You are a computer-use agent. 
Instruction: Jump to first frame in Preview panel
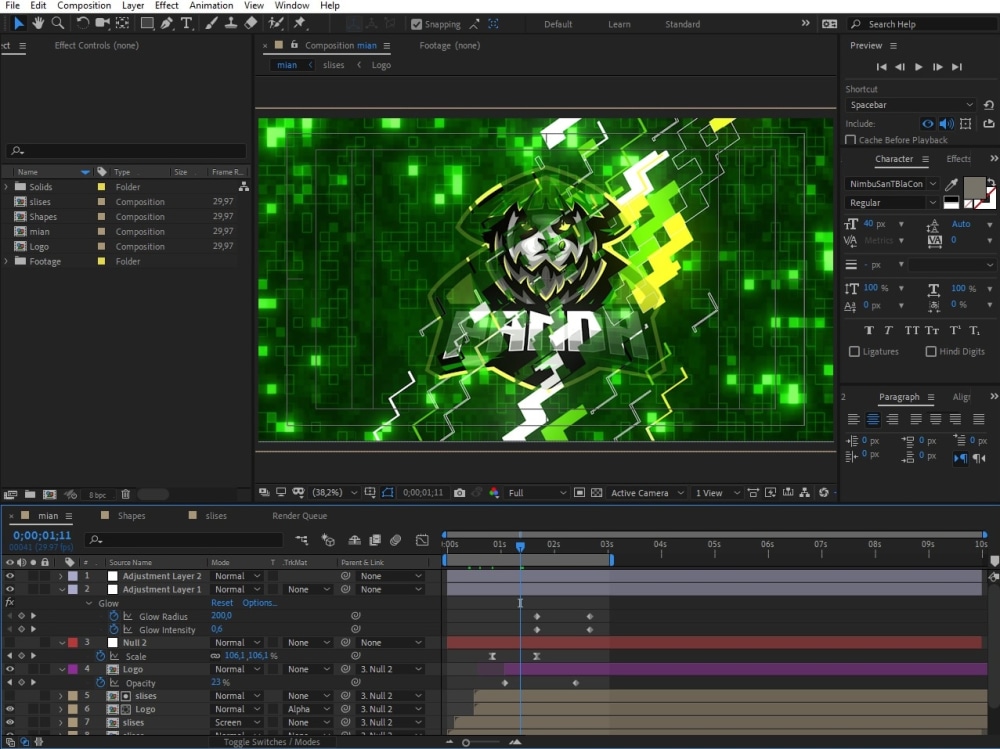click(x=881, y=66)
